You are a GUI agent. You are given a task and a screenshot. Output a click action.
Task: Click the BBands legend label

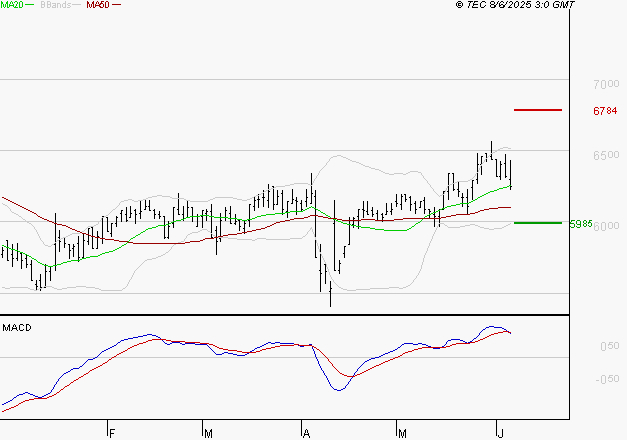[56, 5]
